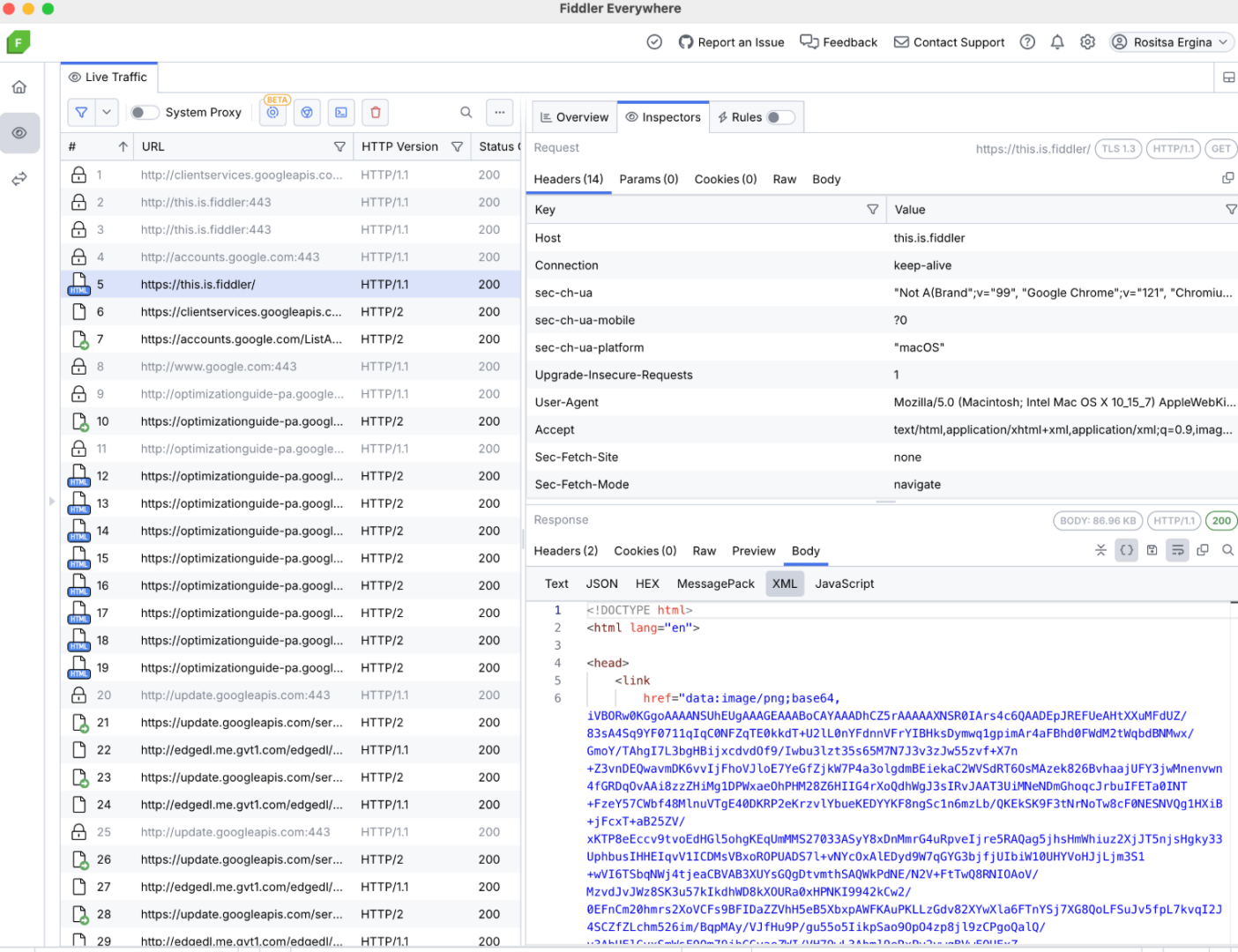Screen dimensions: 1238x952
Task: Click the request panel pop-out icon
Action: point(1227,178)
